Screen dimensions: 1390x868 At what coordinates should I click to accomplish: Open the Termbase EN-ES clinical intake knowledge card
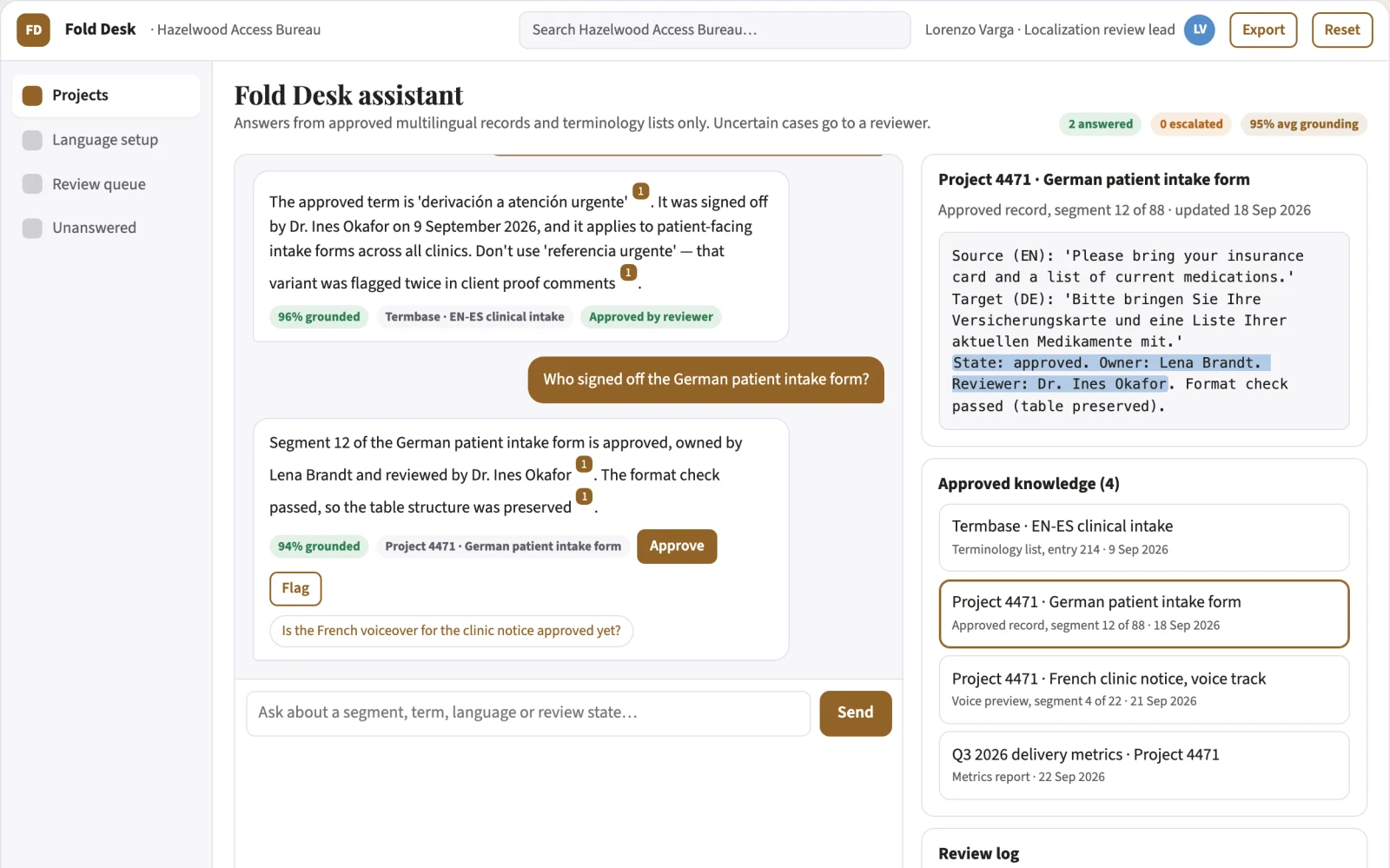coord(1144,537)
